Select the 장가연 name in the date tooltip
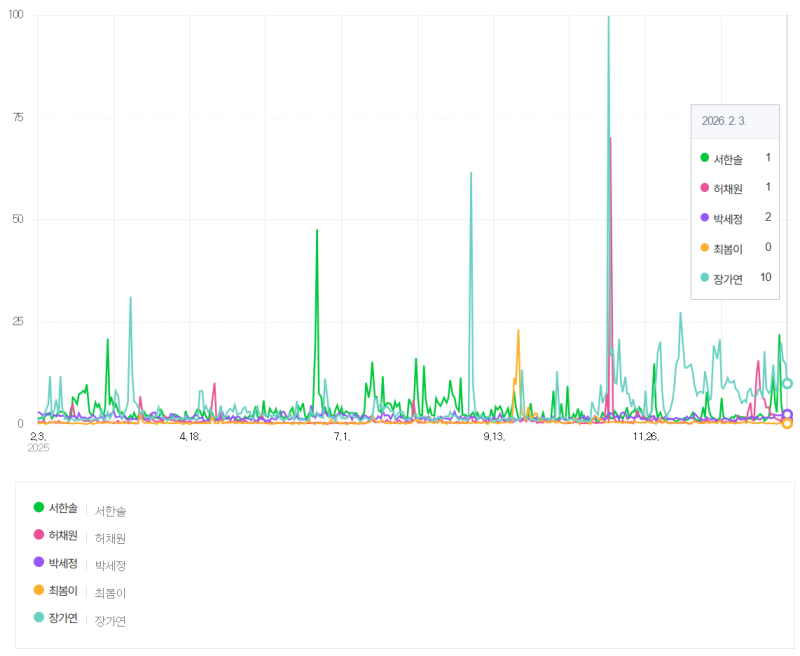Viewport: 800px width, 656px height. click(728, 280)
